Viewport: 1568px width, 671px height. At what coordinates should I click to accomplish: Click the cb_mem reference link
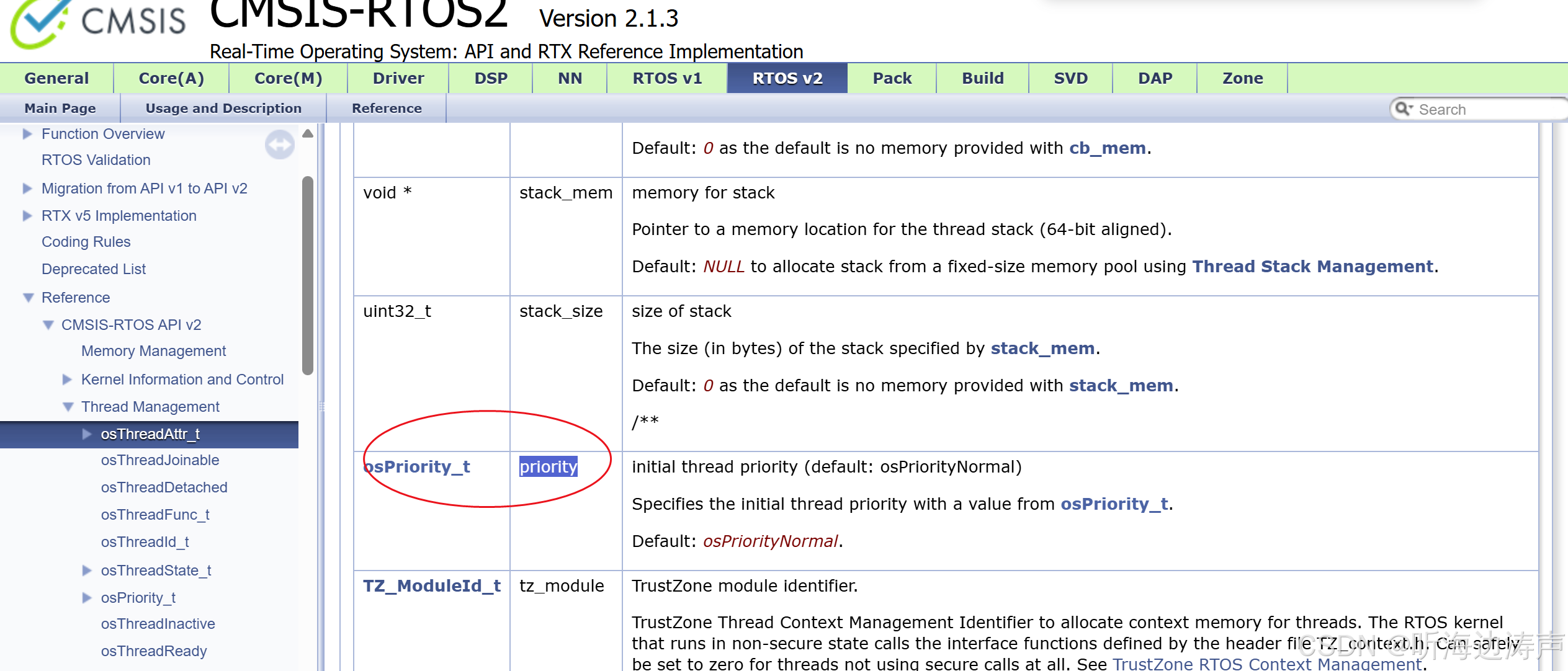[1107, 148]
